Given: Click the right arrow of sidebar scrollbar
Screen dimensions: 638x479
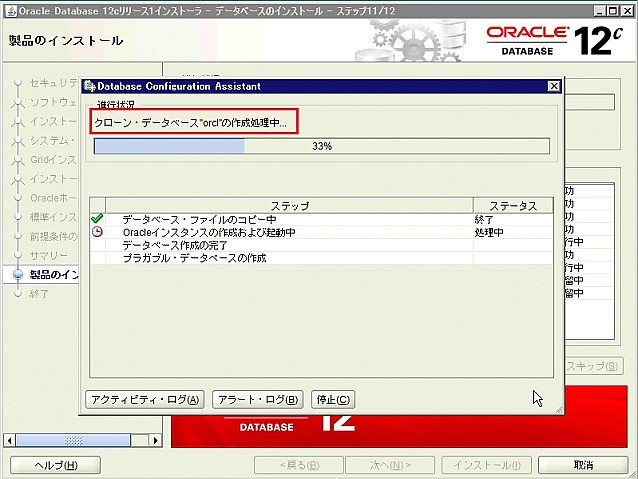Looking at the screenshot, I should tap(155, 440).
